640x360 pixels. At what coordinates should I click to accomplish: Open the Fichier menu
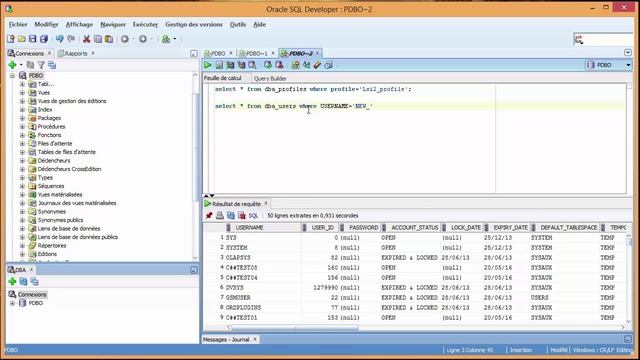click(18, 24)
